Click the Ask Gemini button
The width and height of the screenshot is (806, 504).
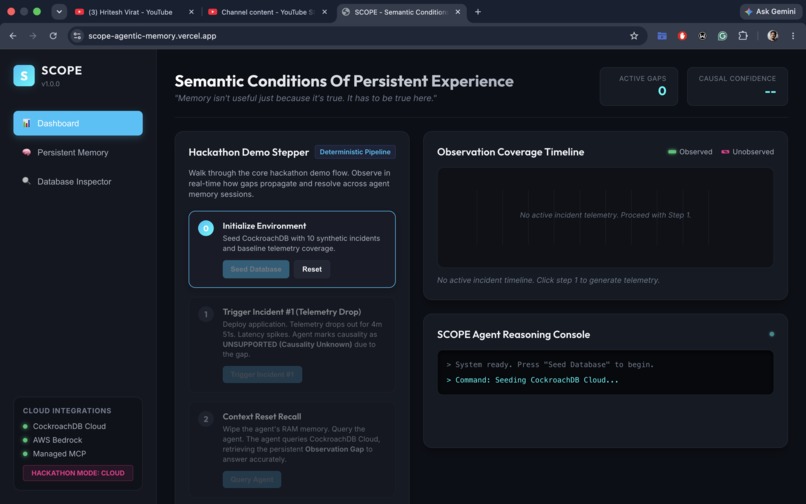coord(770,12)
